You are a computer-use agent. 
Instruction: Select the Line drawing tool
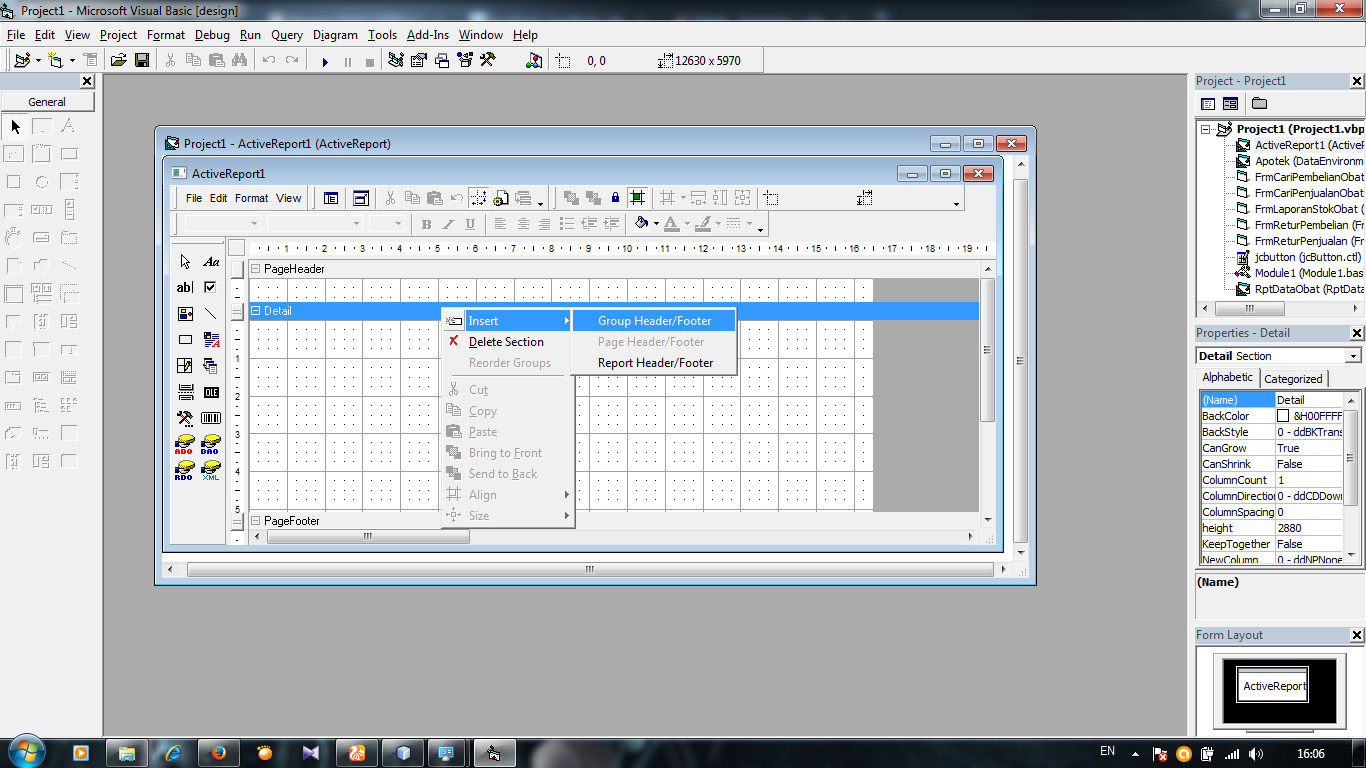coord(211,312)
